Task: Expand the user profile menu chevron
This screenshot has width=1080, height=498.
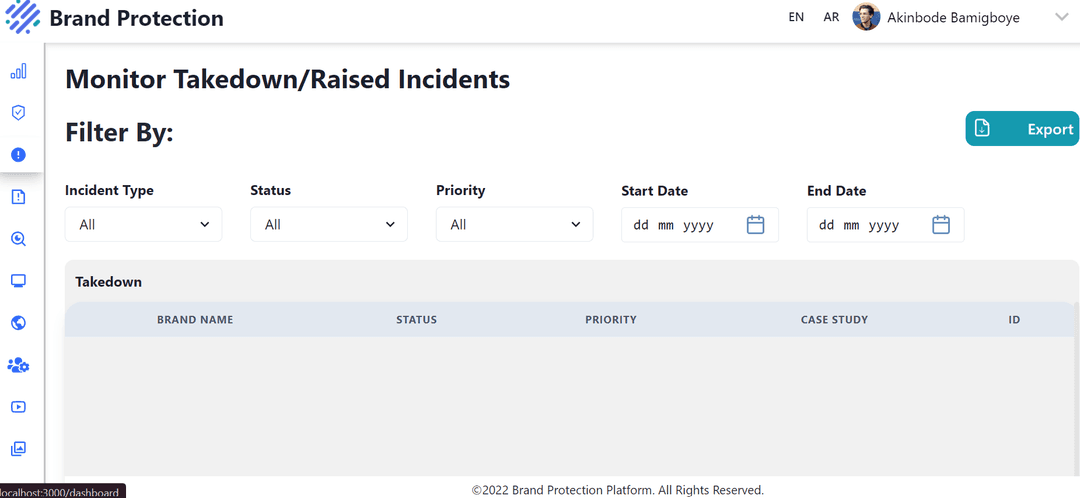Action: (x=1061, y=17)
